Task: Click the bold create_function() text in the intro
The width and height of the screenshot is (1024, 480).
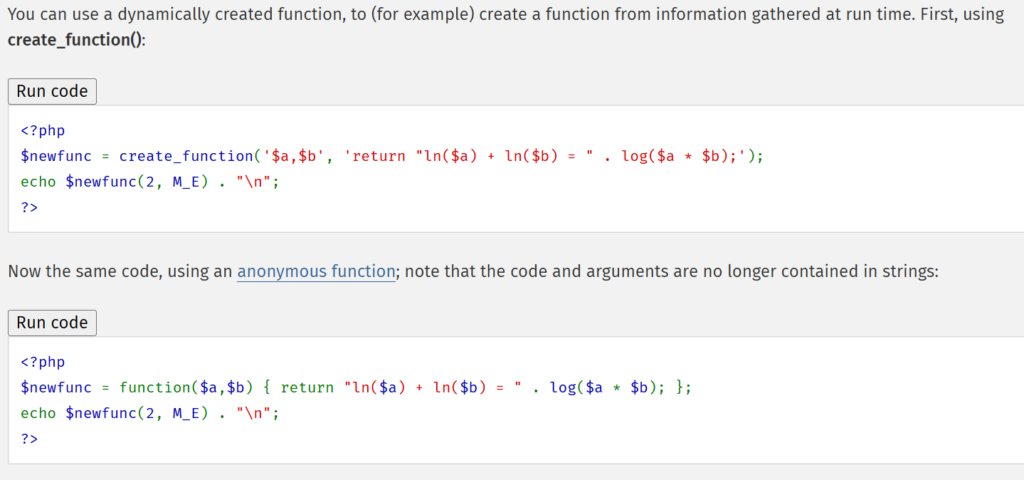Action: point(74,41)
